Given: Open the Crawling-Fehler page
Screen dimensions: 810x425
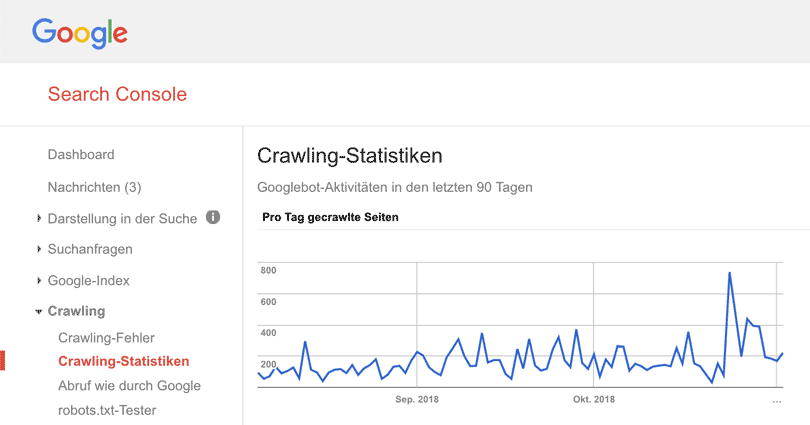Looking at the screenshot, I should (x=106, y=338).
